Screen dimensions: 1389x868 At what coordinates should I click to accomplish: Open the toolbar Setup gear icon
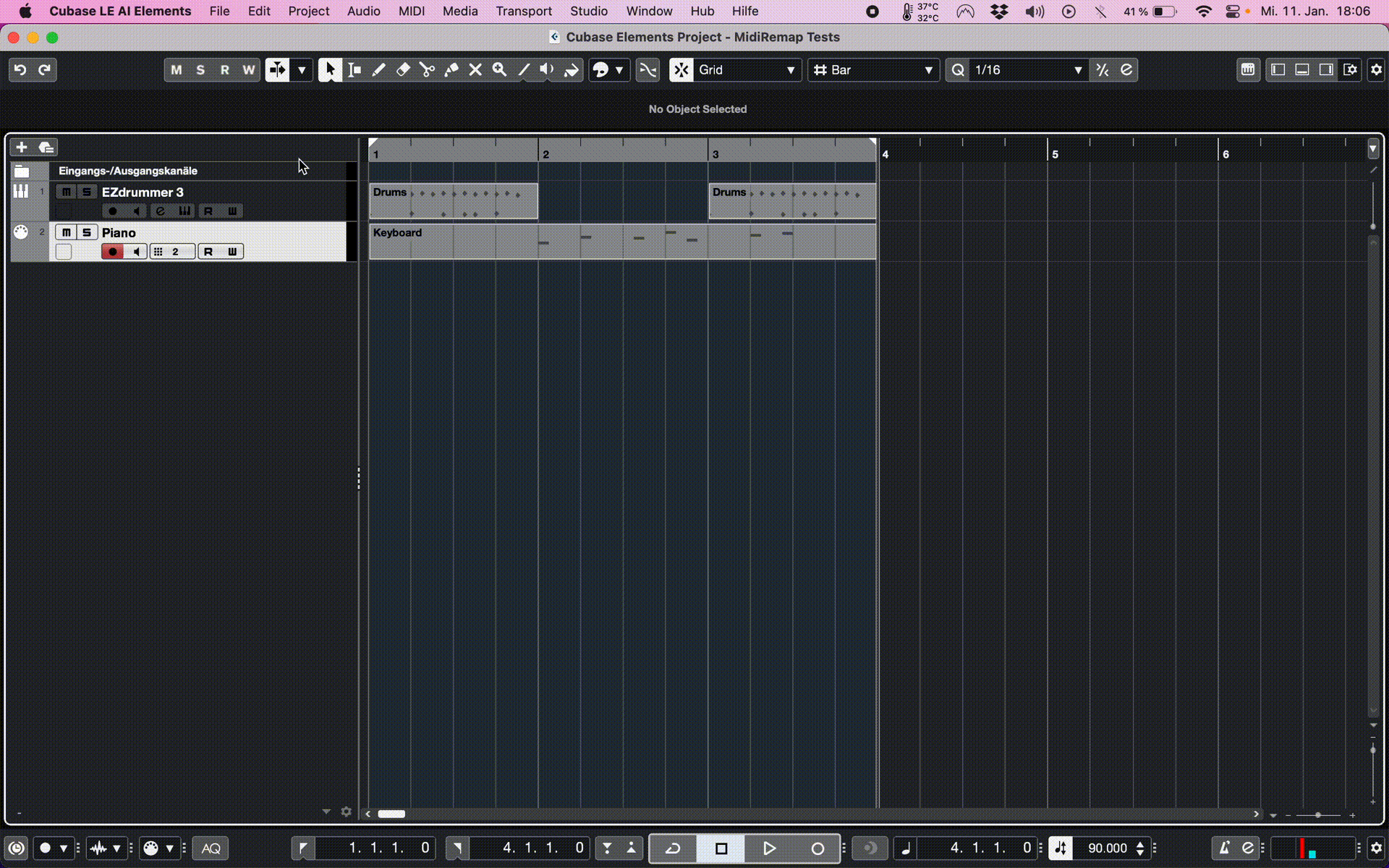click(x=1376, y=69)
